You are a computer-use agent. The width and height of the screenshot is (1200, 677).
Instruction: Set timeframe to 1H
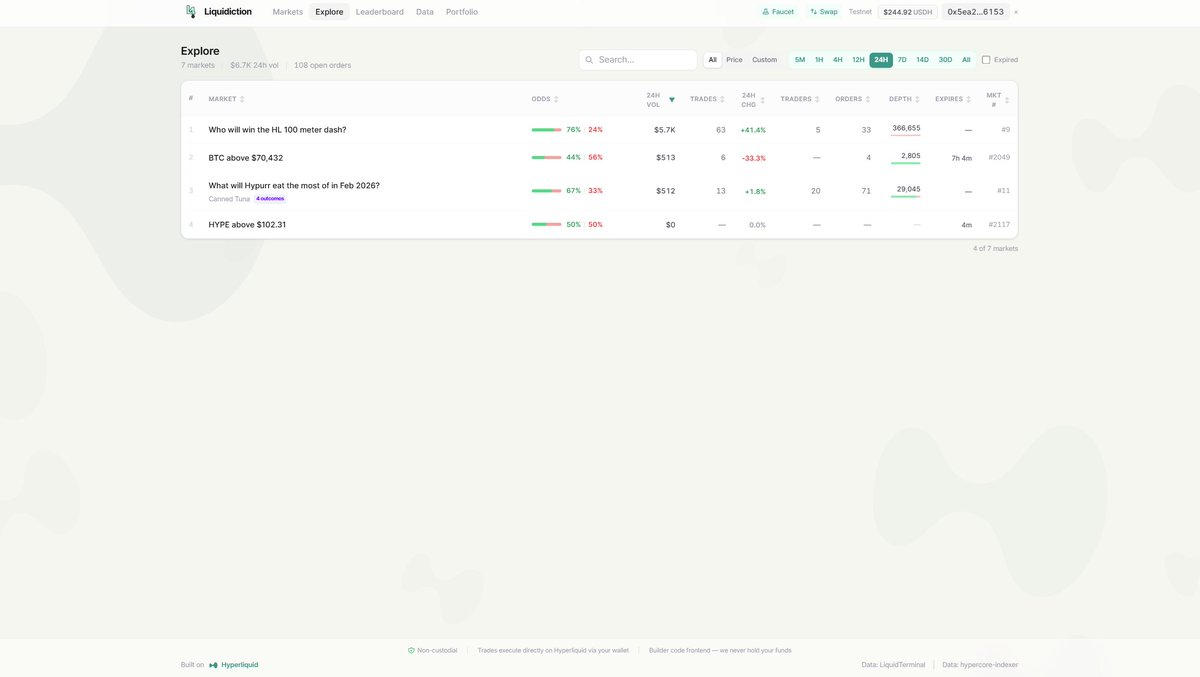(819, 60)
